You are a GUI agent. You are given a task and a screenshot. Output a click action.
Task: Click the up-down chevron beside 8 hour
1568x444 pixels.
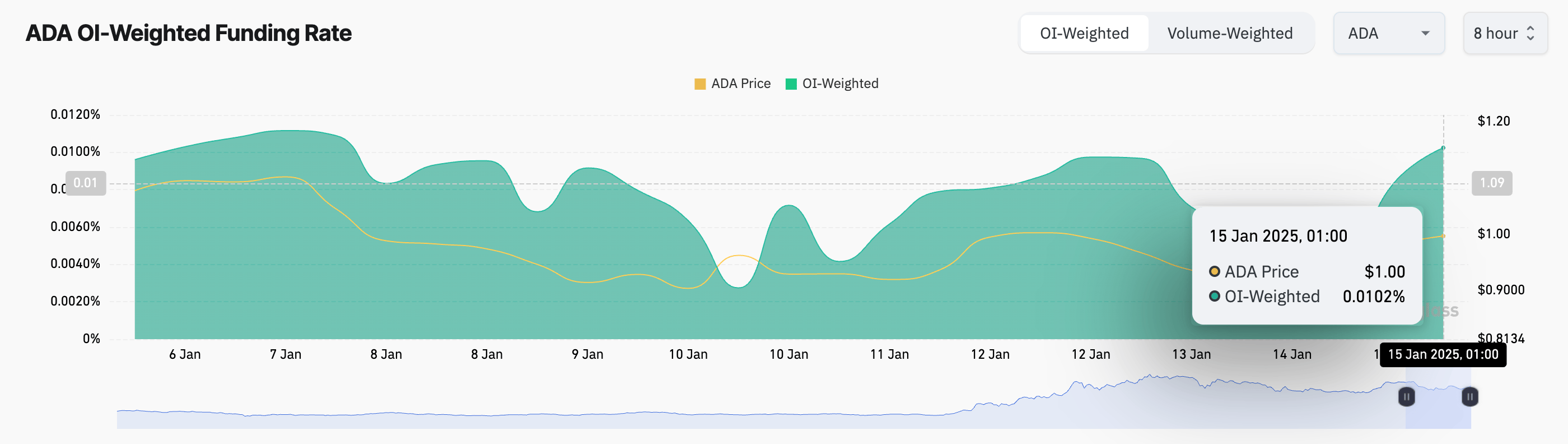(x=1530, y=34)
